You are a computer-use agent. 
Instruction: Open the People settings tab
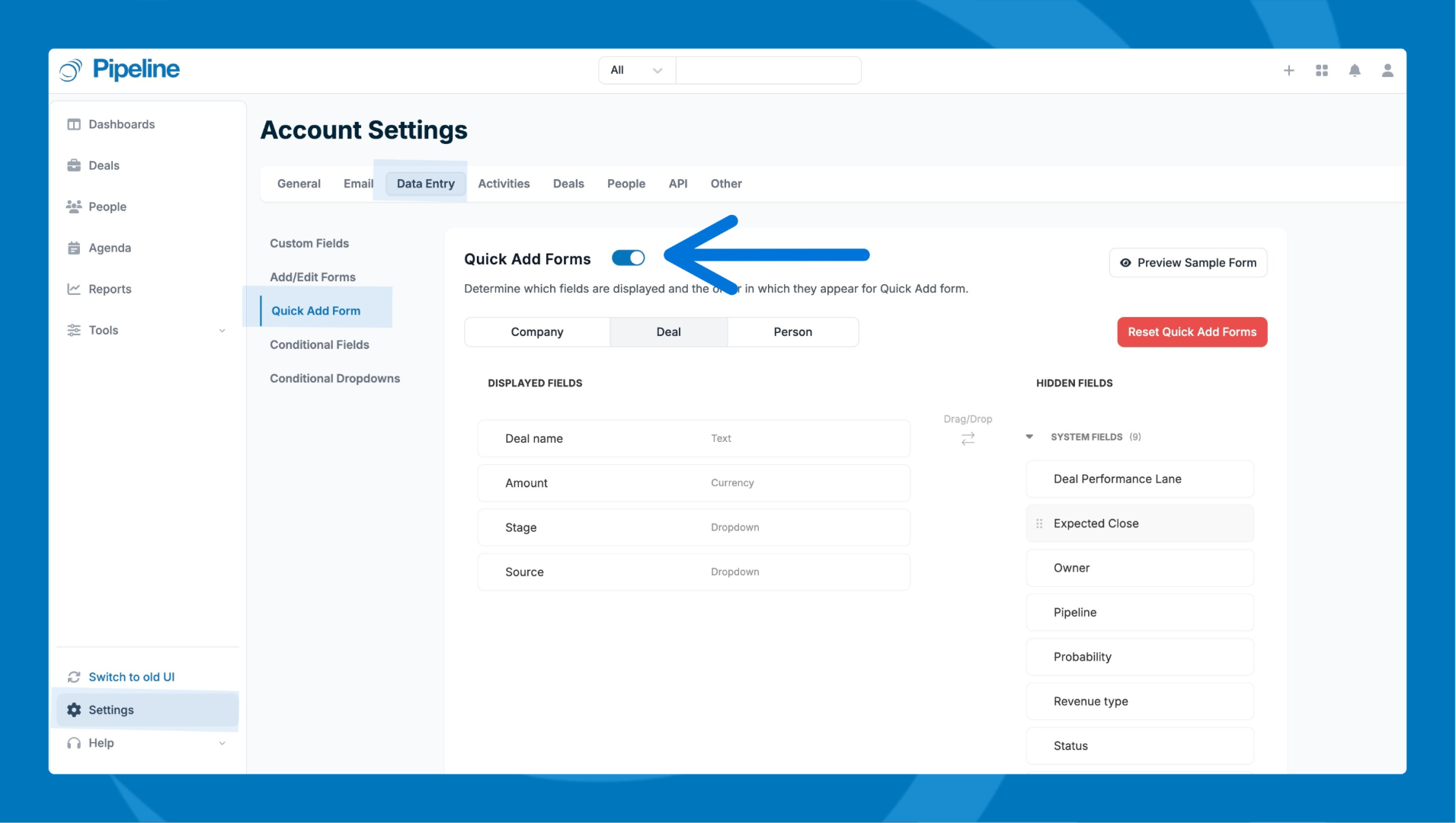point(626,184)
